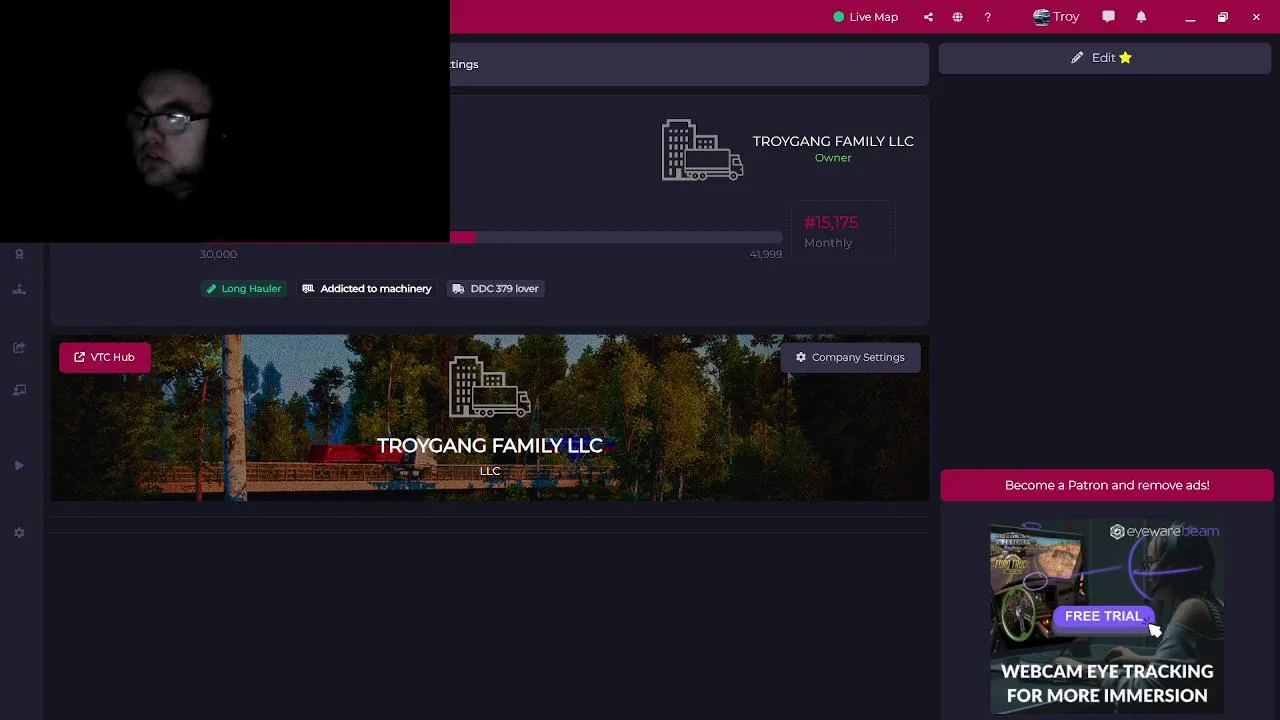This screenshot has width=1280, height=720.
Task: Click the Long Hauler badge
Action: pyautogui.click(x=243, y=288)
